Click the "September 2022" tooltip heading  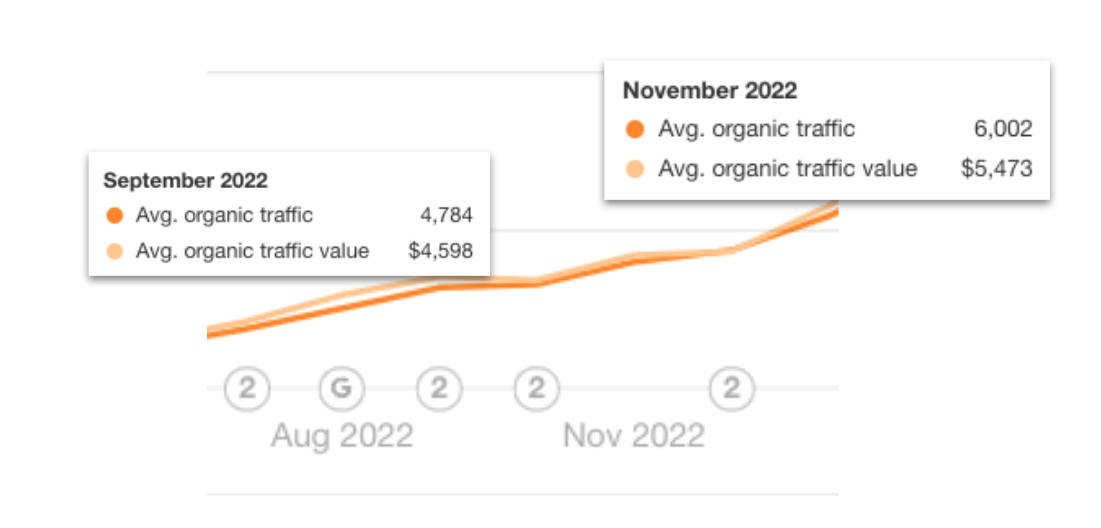click(186, 181)
